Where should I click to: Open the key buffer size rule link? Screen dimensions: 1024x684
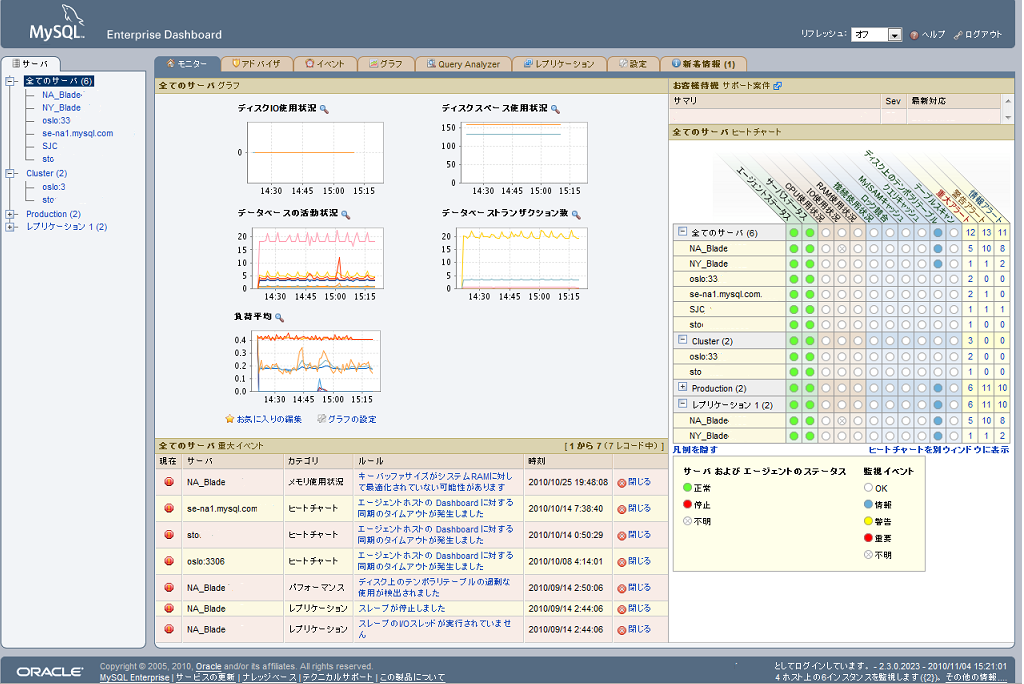point(436,482)
